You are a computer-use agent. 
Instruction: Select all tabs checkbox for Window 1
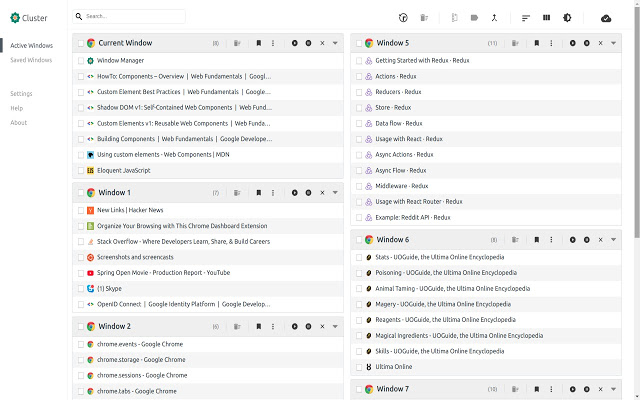[80, 192]
